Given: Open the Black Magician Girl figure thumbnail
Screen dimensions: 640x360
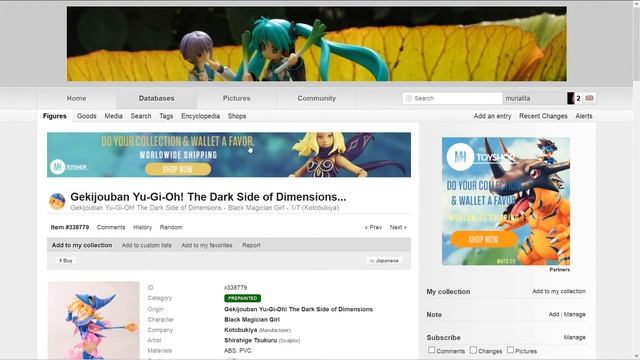Looking at the screenshot, I should click(93, 320).
